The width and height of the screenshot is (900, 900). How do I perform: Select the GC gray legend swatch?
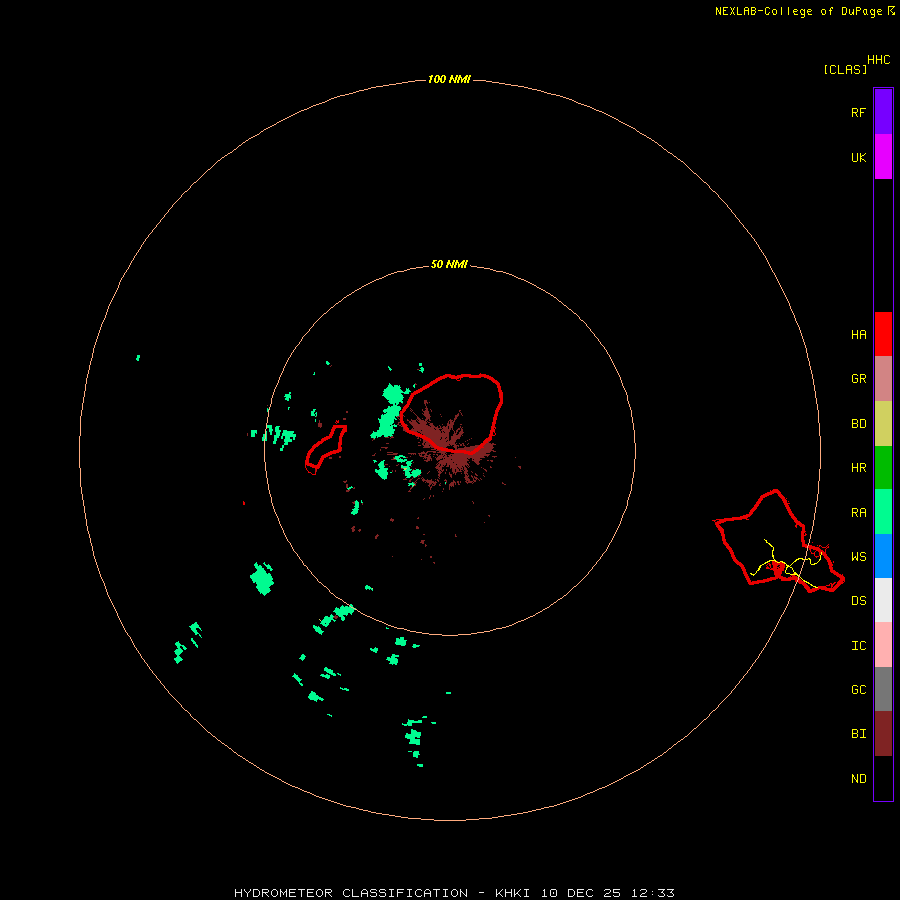(883, 689)
